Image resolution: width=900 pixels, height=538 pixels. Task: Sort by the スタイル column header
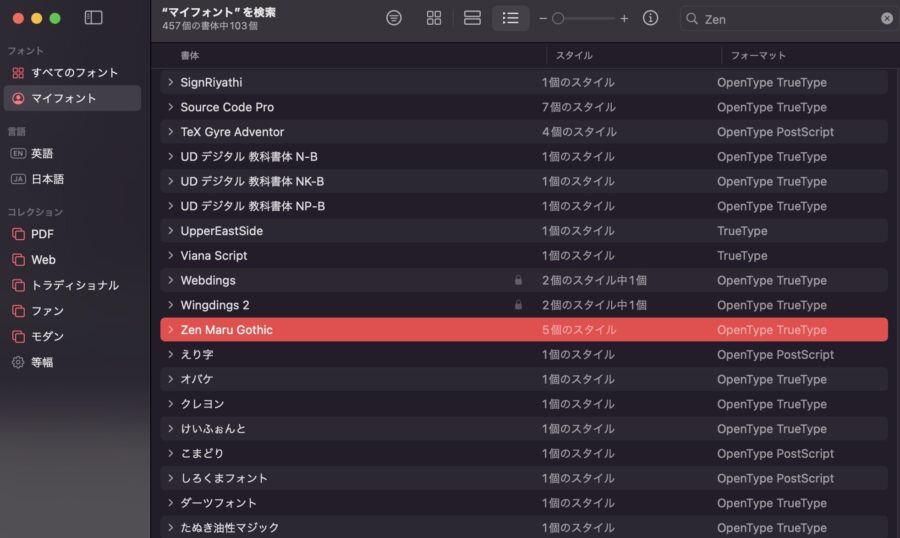(574, 56)
